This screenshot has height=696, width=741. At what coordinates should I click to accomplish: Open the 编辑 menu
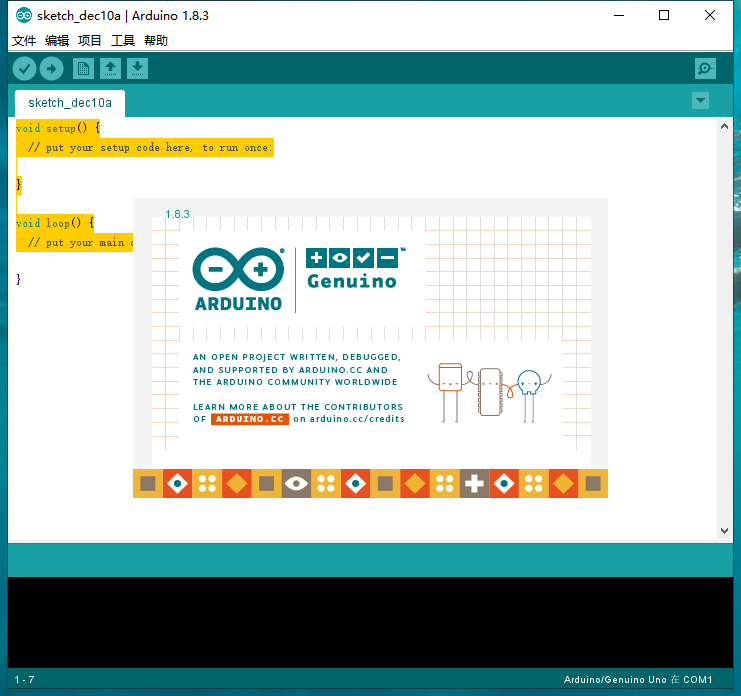click(x=57, y=41)
